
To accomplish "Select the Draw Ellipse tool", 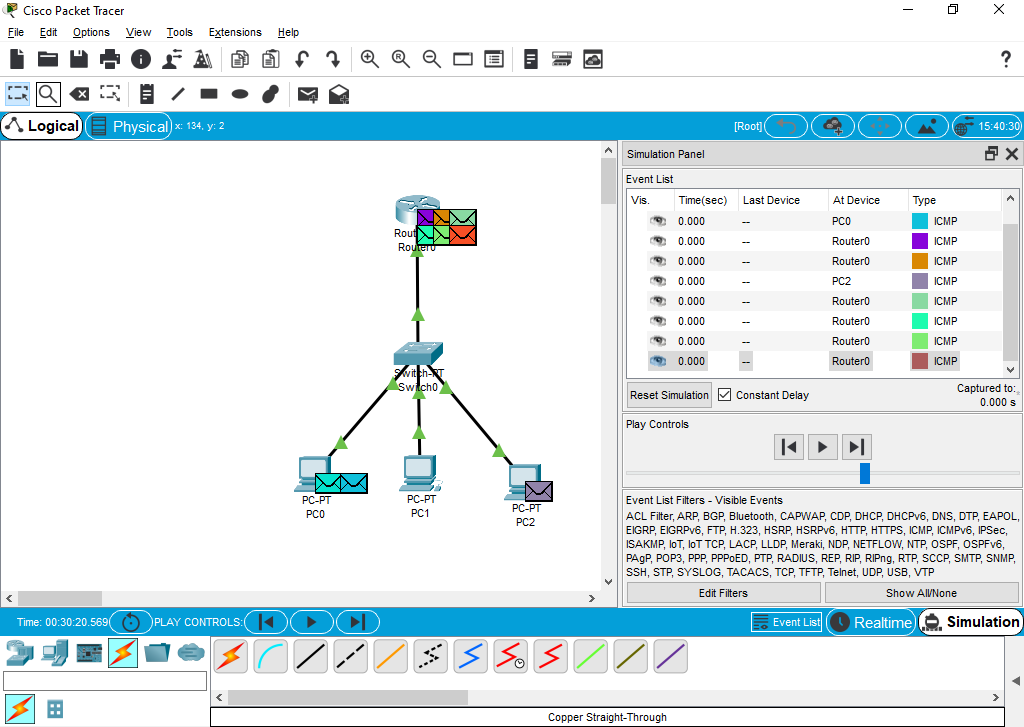I will pyautogui.click(x=240, y=94).
